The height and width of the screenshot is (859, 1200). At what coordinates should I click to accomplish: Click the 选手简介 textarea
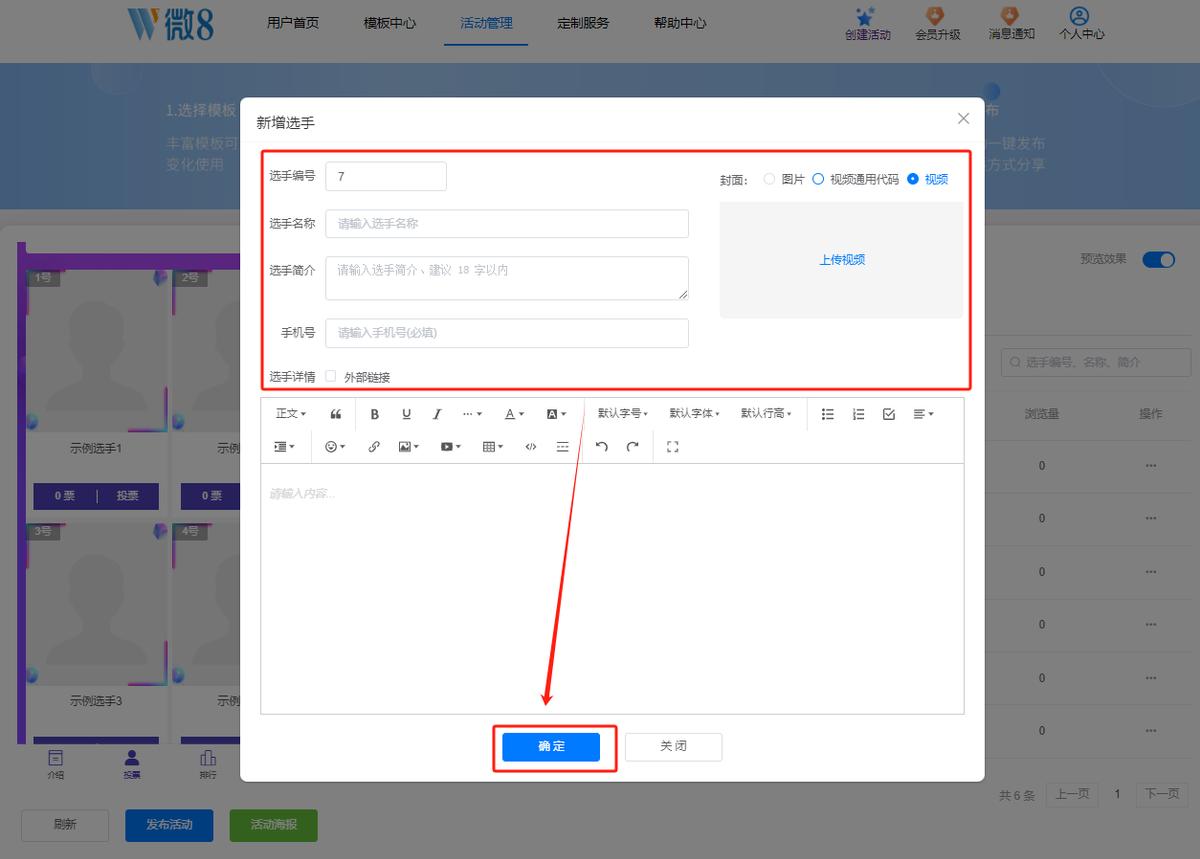coord(507,278)
